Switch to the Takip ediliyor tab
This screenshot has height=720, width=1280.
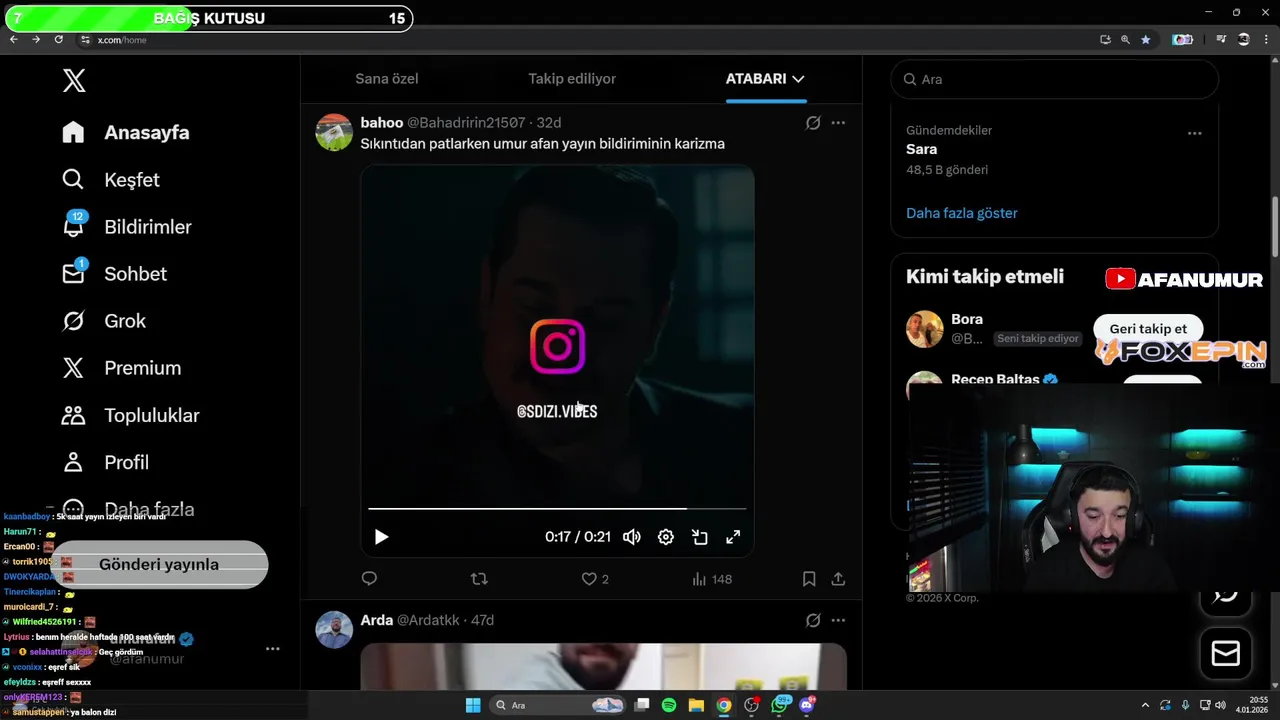pos(572,78)
